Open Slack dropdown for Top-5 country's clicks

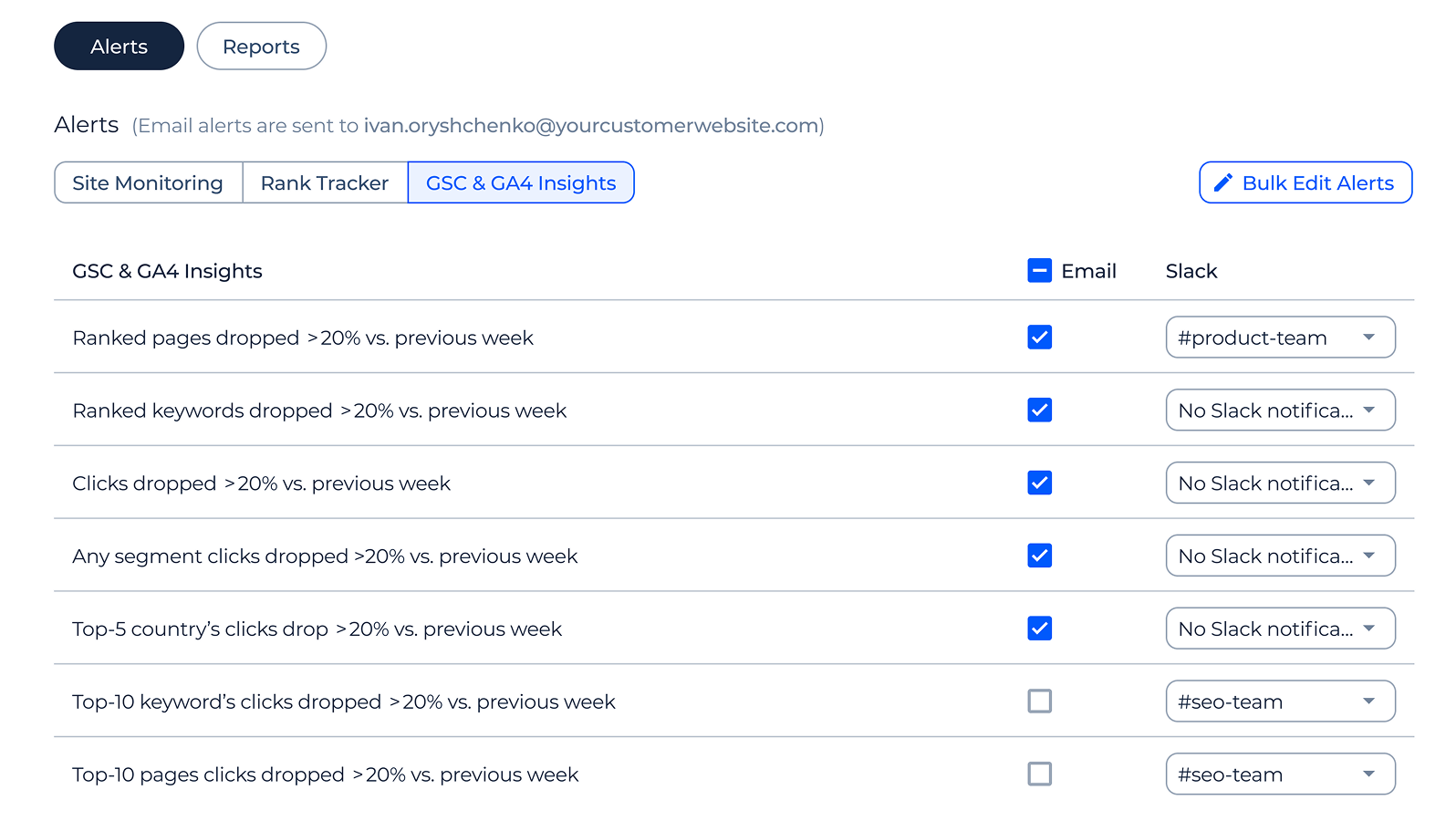click(x=1280, y=629)
